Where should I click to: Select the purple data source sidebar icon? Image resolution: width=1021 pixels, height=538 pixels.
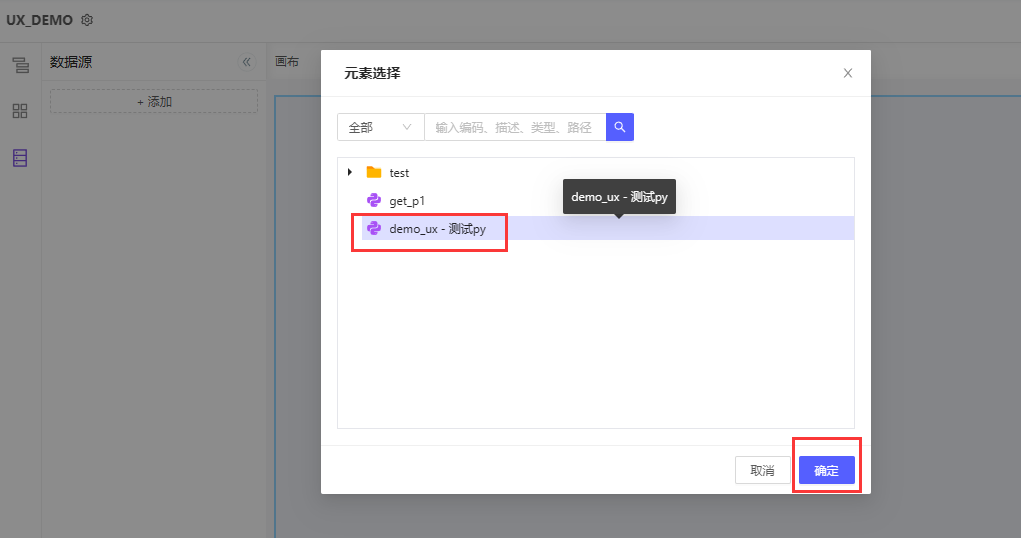coord(20,158)
